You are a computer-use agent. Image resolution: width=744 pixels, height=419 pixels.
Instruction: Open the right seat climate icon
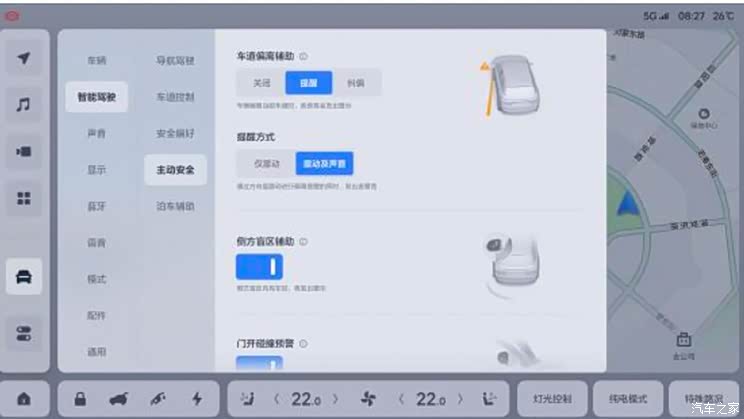point(489,399)
